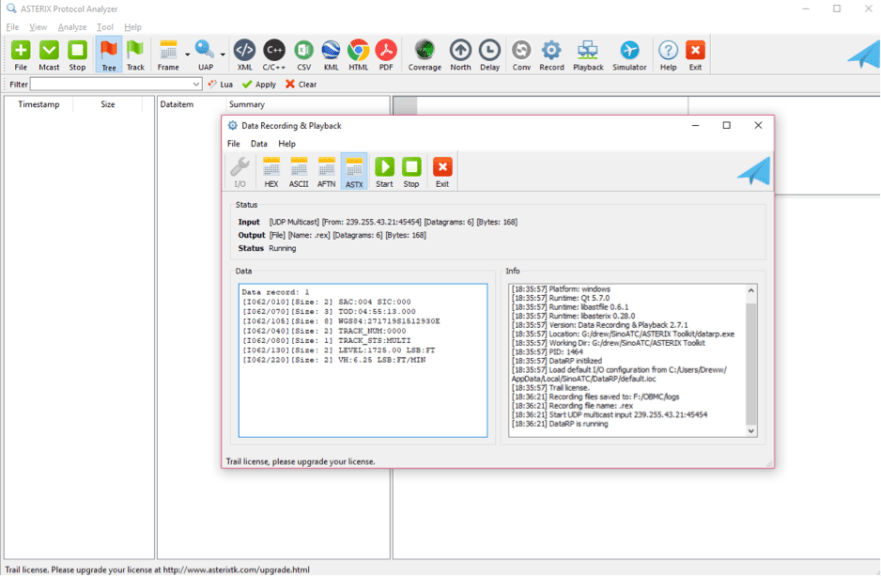This screenshot has height=576, width=881.
Task: Open the Simulator tool
Action: [x=629, y=54]
